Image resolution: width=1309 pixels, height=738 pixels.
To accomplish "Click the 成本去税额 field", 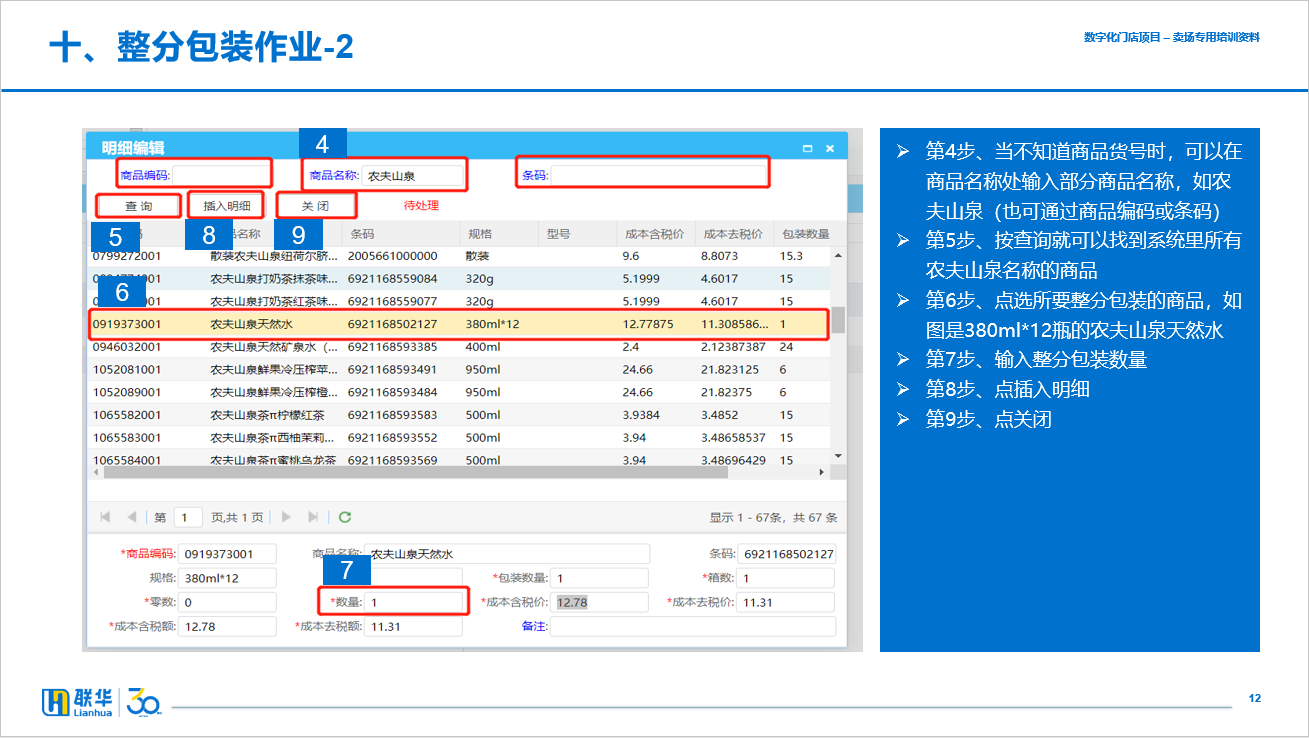I will (414, 627).
